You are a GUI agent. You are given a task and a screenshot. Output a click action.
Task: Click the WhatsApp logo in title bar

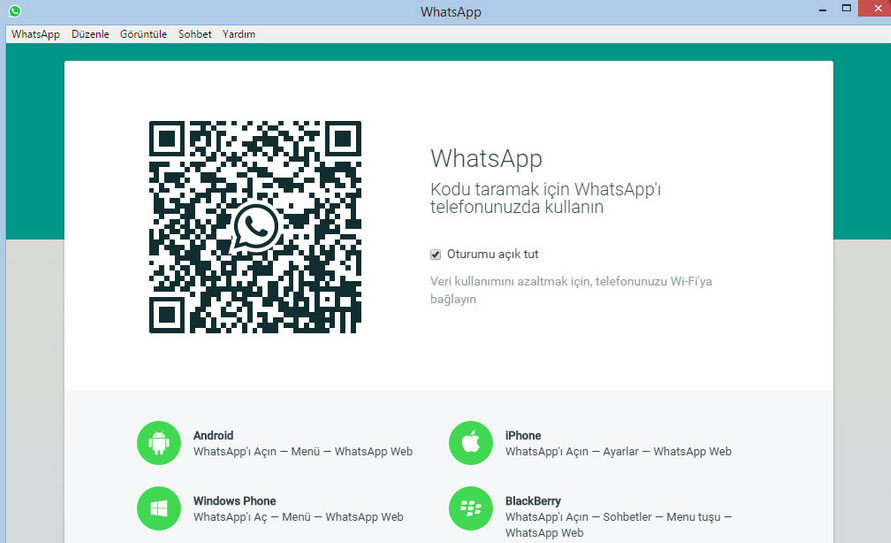click(15, 11)
